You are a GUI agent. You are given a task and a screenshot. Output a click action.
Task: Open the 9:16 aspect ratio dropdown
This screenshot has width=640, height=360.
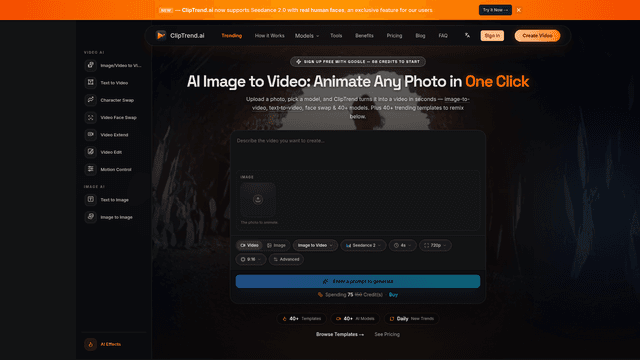coord(251,259)
